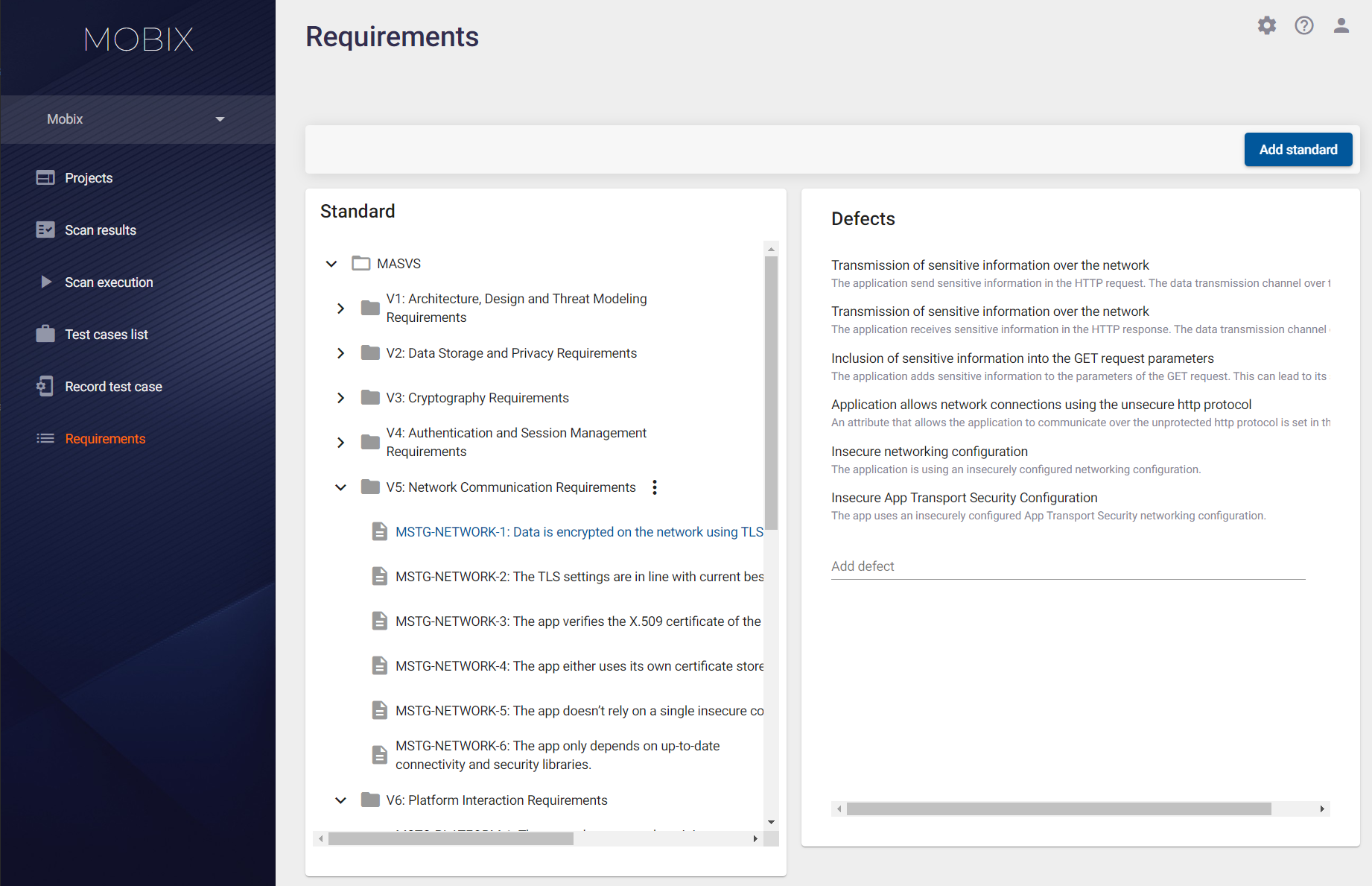
Task: Click 'Insecure App Transport Security Configuration' defect
Action: pyautogui.click(x=1049, y=506)
